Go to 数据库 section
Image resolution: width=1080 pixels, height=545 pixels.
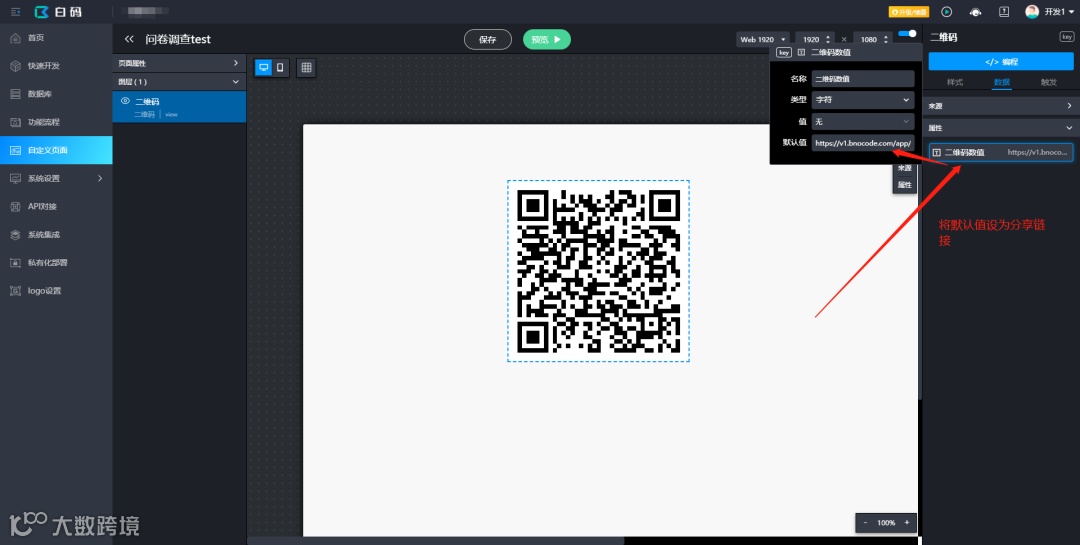click(56, 94)
